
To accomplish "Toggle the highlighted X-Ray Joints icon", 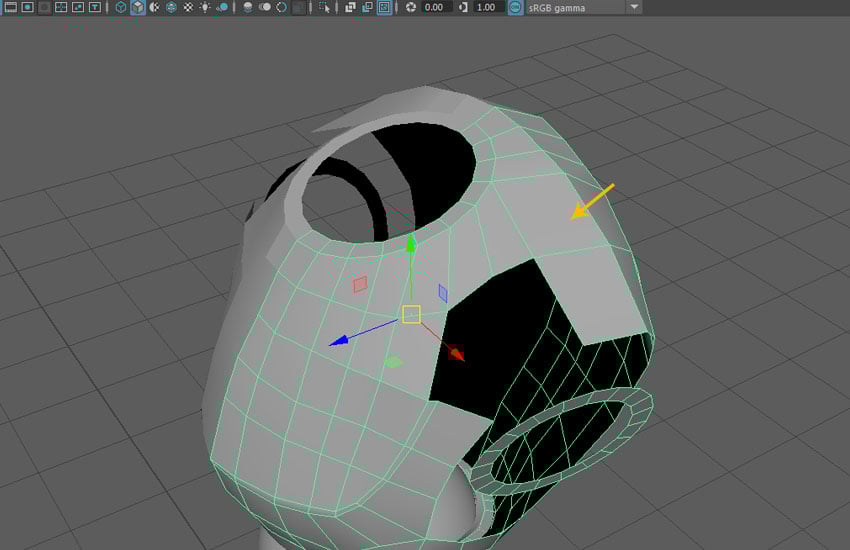I will (384, 7).
